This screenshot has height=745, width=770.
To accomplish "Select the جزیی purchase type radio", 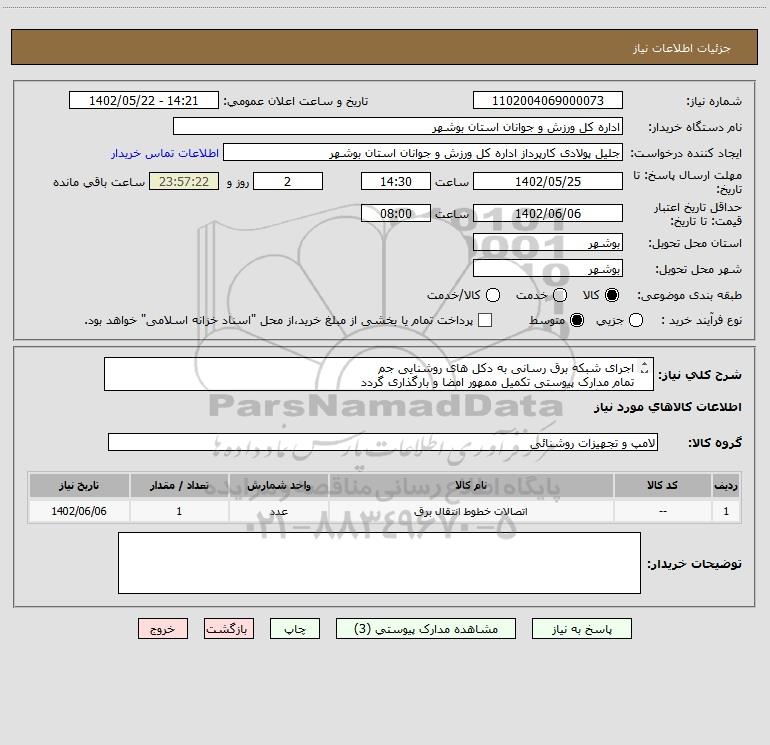I will [636, 320].
